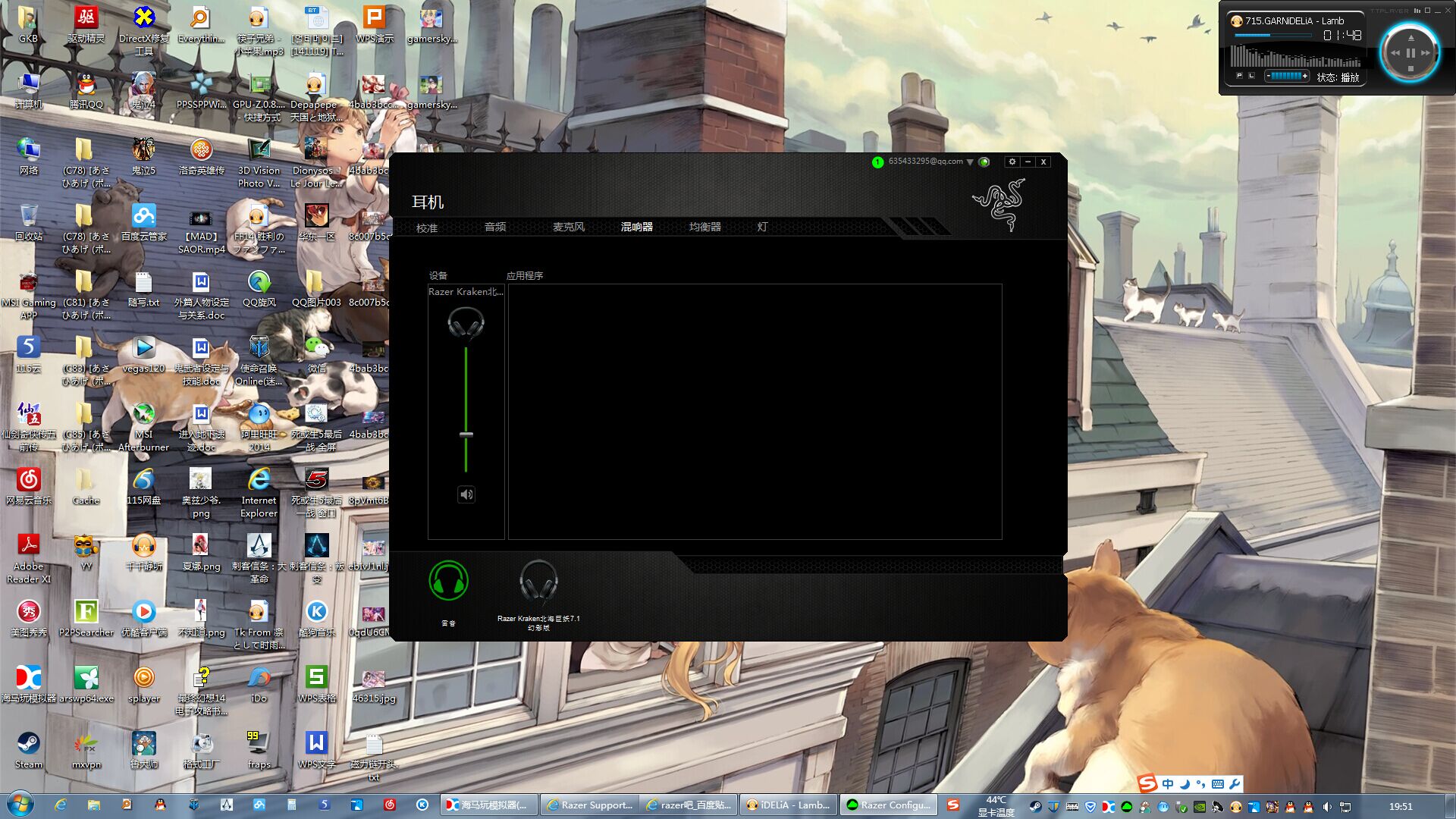
Task: Skip to next track in TTPlayer
Action: coord(1426,53)
